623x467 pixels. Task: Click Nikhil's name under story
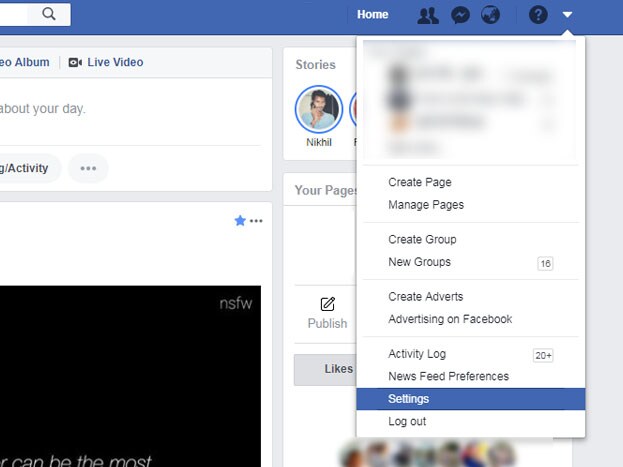pyautogui.click(x=319, y=142)
